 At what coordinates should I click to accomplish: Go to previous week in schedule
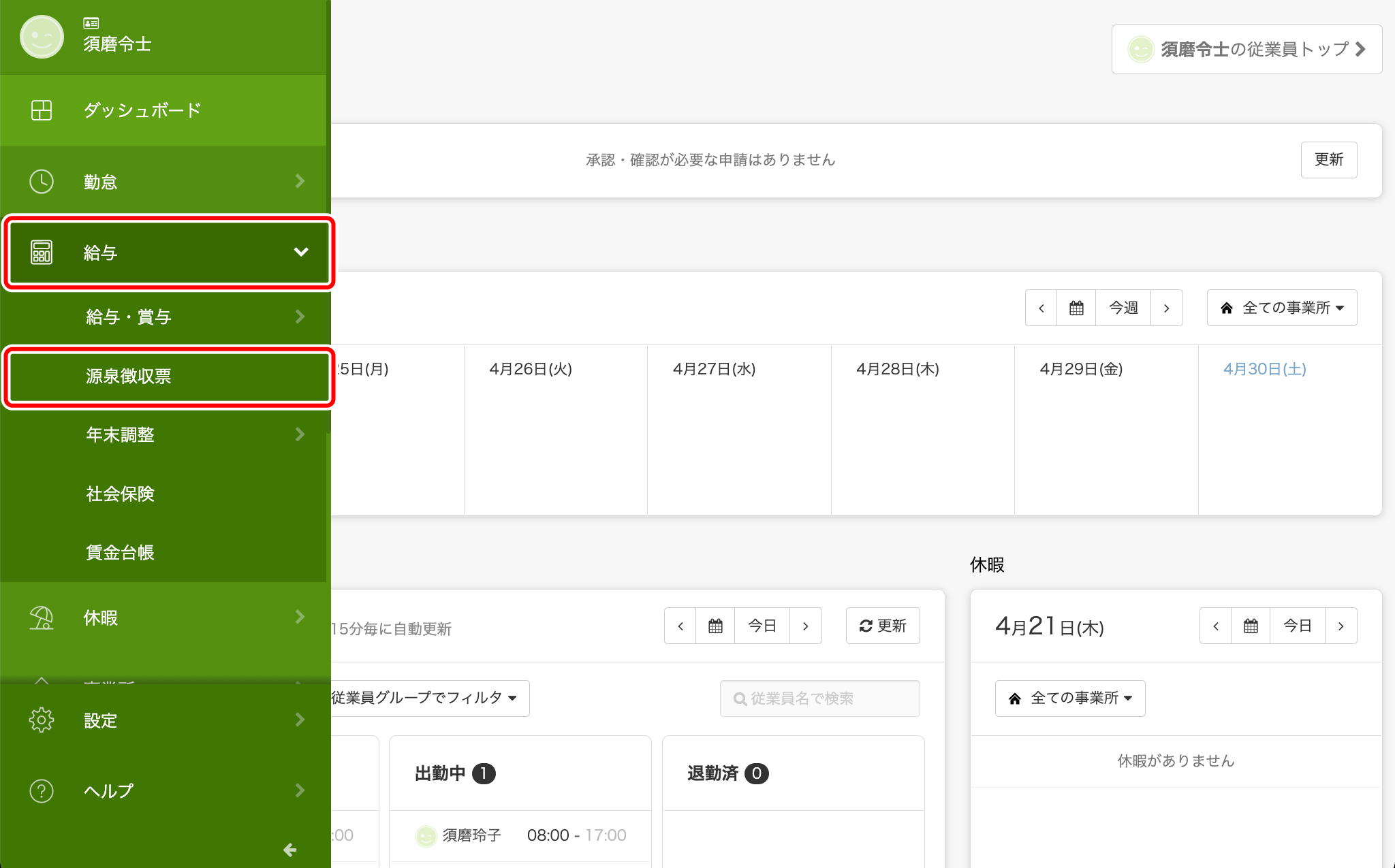pos(1041,308)
